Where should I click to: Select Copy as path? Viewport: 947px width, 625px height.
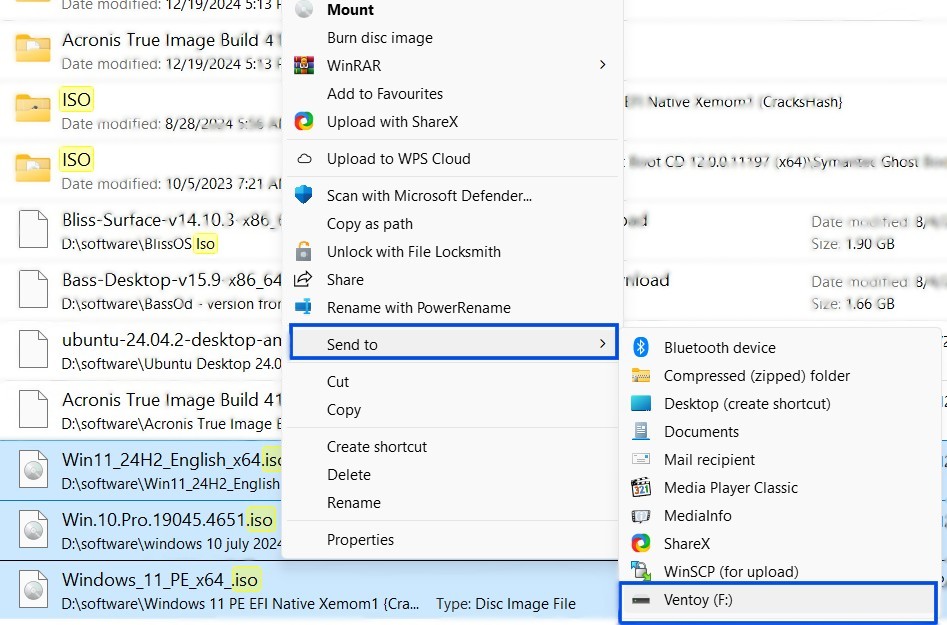(371, 223)
